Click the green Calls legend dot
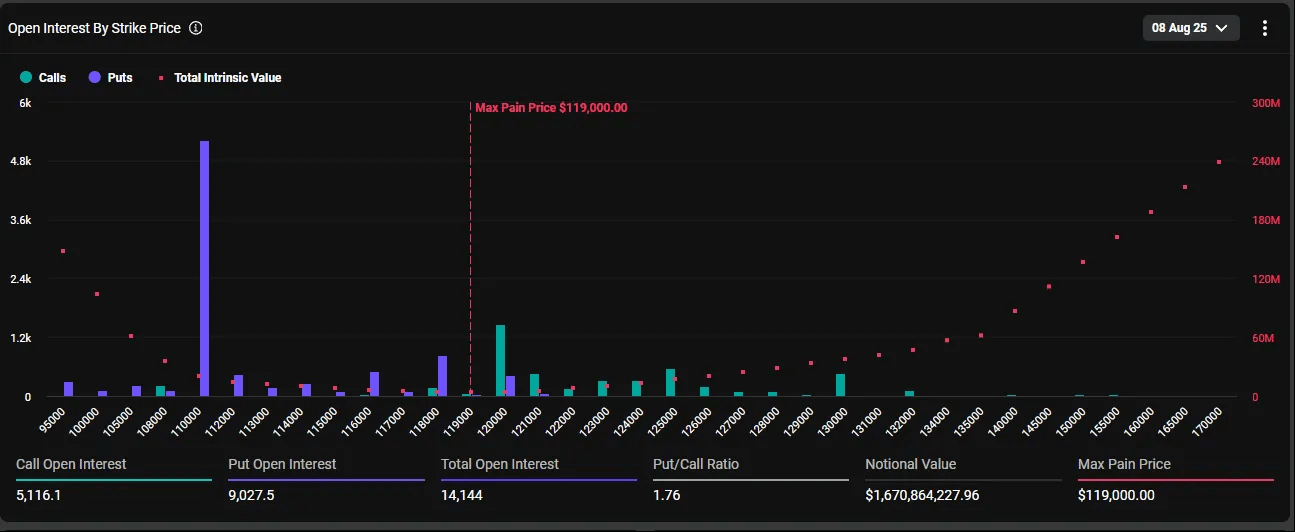1295x532 pixels. click(26, 77)
